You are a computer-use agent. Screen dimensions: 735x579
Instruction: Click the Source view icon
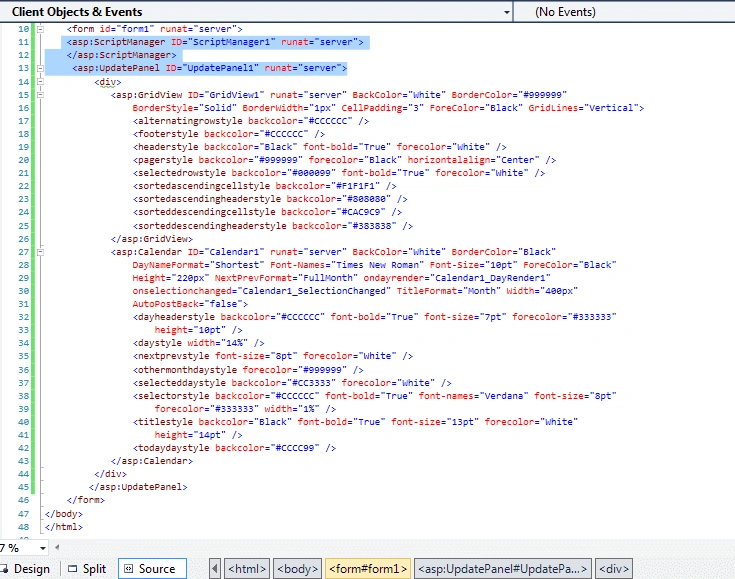tap(128, 569)
